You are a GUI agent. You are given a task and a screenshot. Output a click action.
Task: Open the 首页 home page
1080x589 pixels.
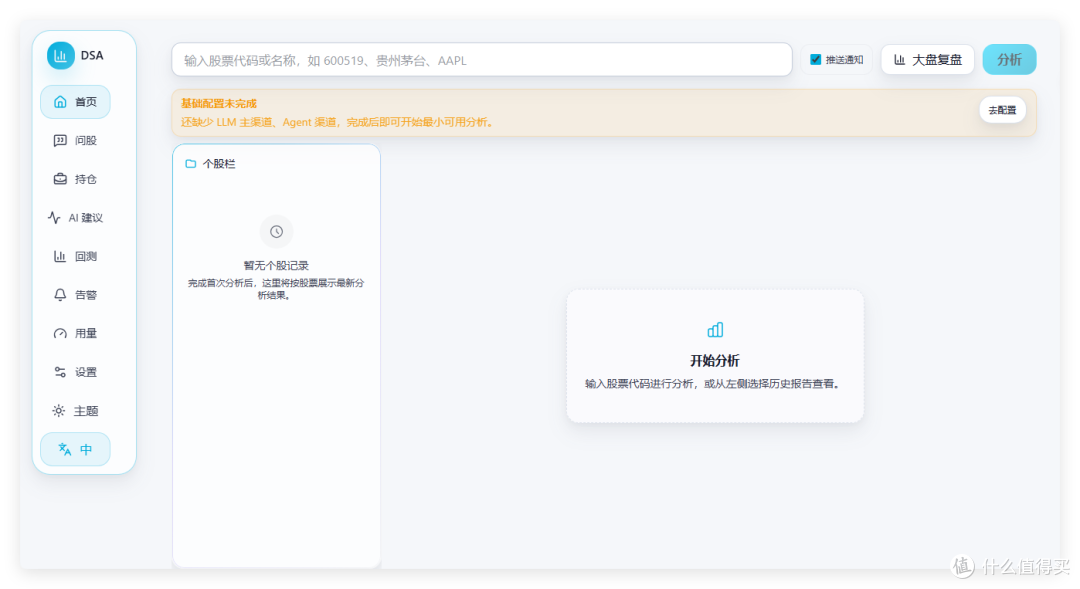click(x=75, y=102)
